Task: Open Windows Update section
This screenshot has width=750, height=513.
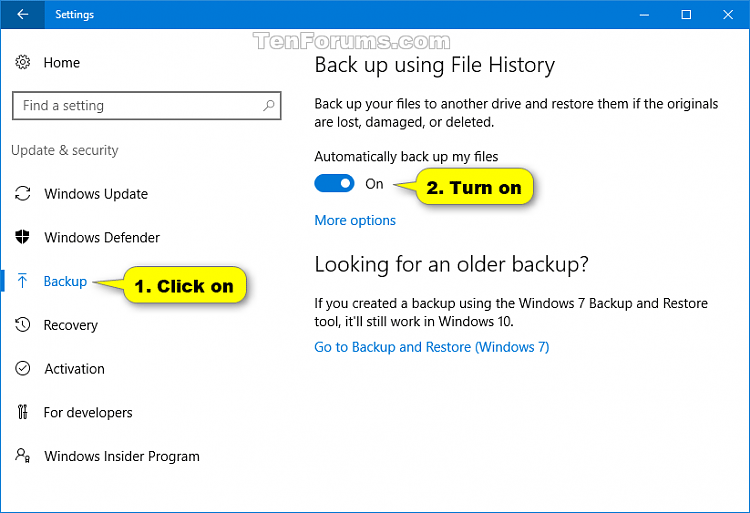Action: 96,194
